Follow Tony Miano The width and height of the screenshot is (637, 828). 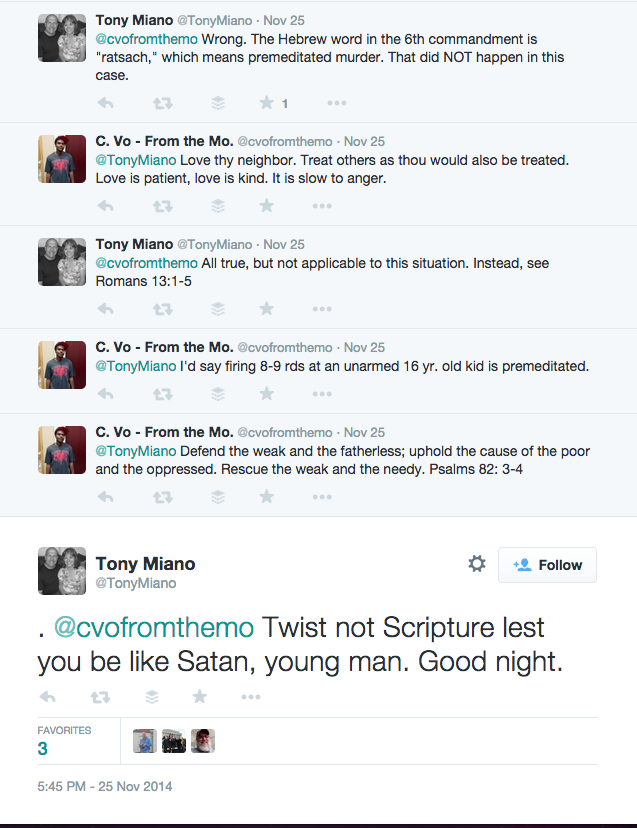tap(547, 565)
